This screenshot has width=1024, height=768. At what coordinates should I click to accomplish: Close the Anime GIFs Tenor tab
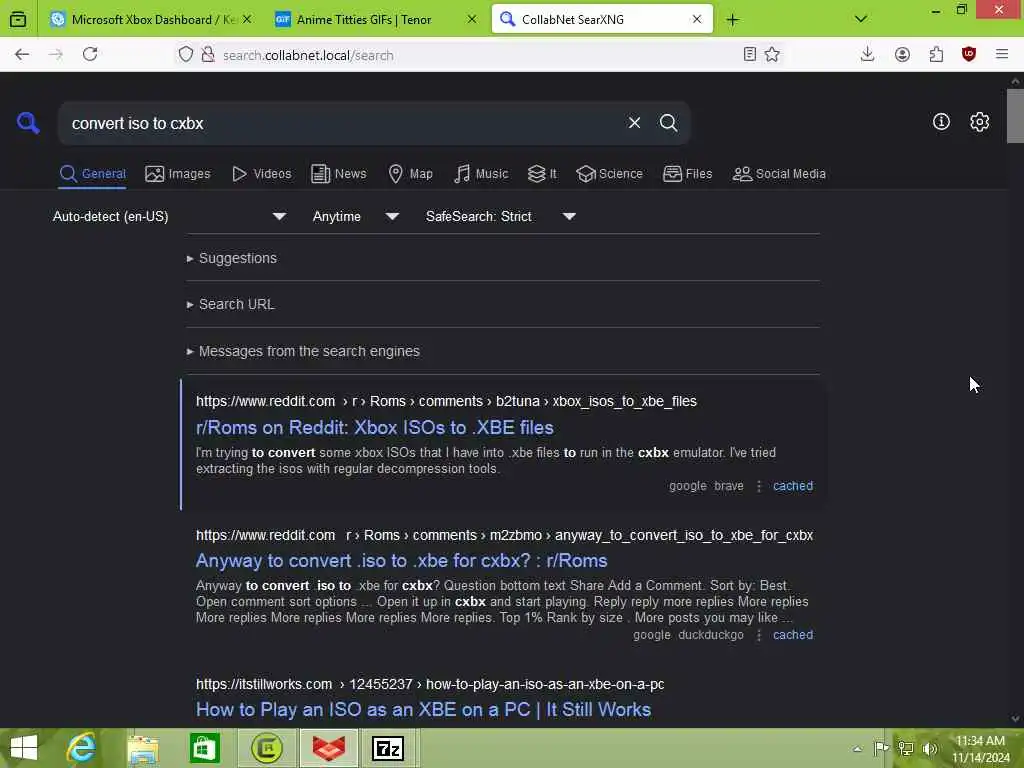(472, 20)
